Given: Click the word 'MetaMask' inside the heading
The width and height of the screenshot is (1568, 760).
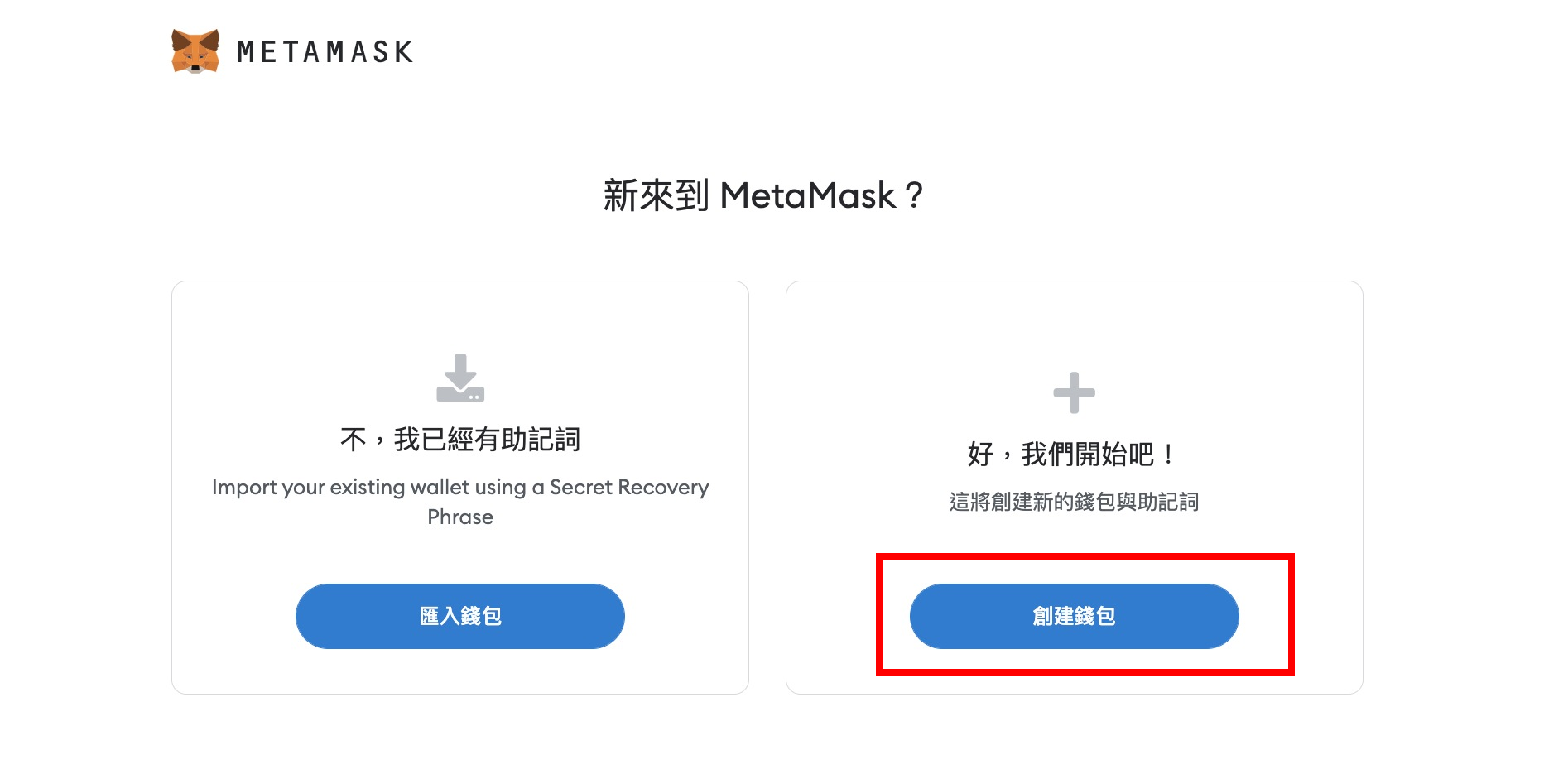Looking at the screenshot, I should pyautogui.click(x=808, y=196).
